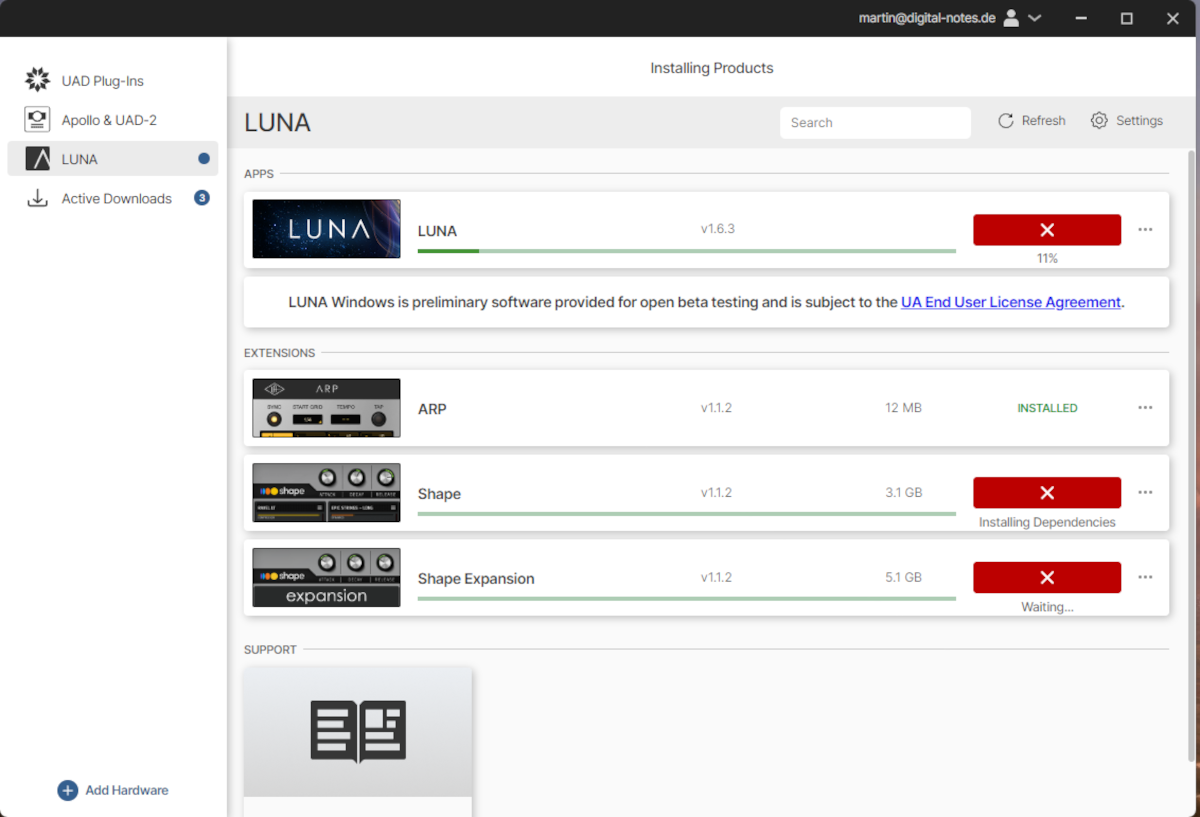Open more options for Shape Expansion
The image size is (1200, 817).
1145,578
